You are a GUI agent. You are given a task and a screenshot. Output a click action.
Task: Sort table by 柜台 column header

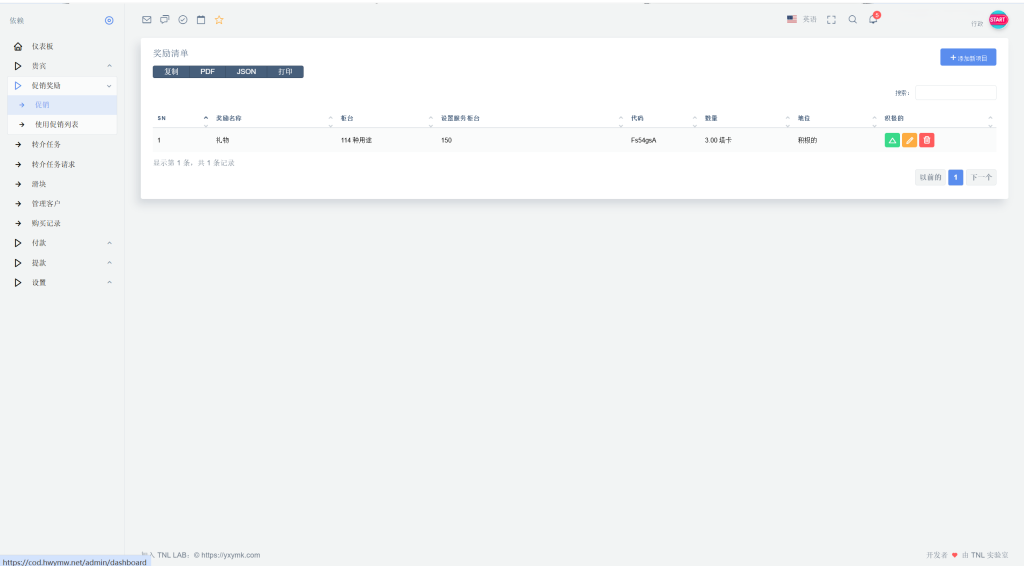347,118
